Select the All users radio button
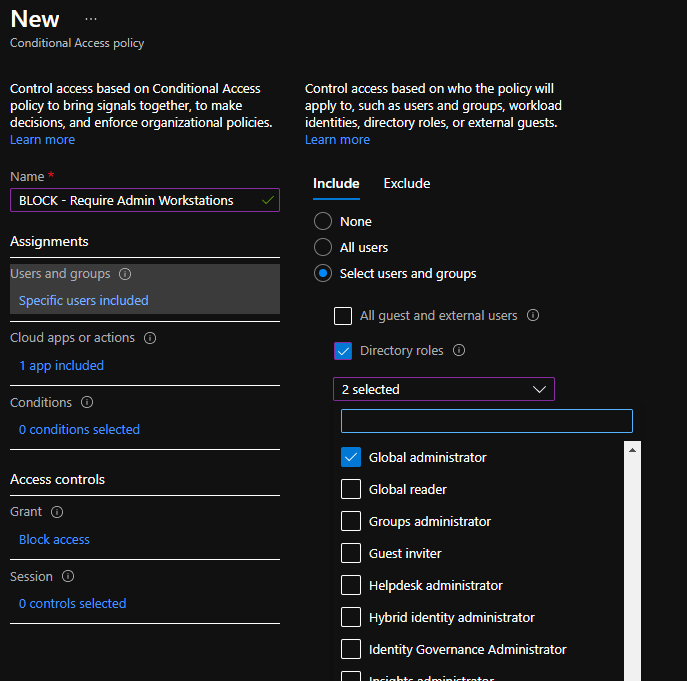The width and height of the screenshot is (687, 681). [323, 247]
